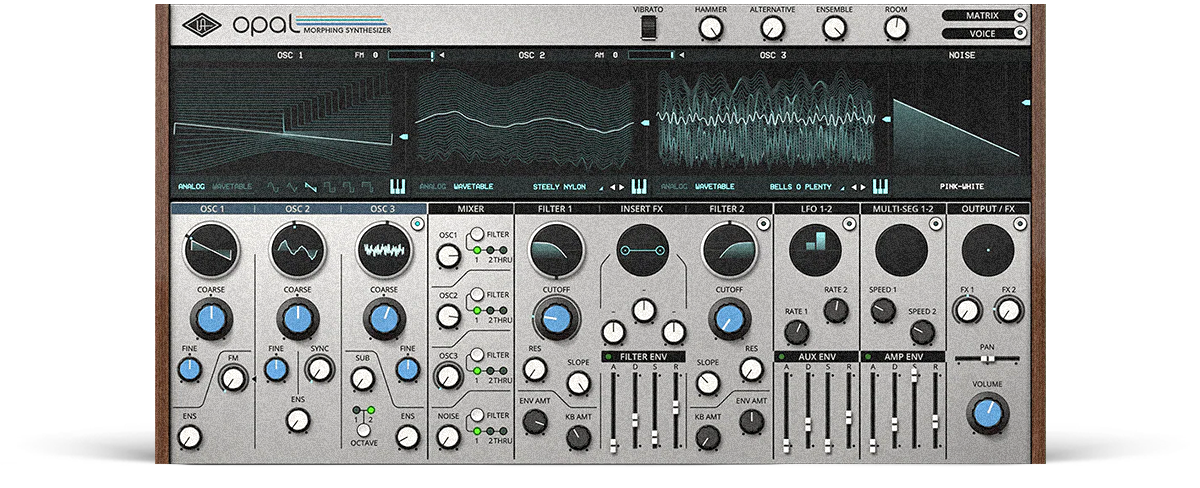This screenshot has width=1200, height=488.
Task: Select the OSC 2 tab
Action: (297, 208)
